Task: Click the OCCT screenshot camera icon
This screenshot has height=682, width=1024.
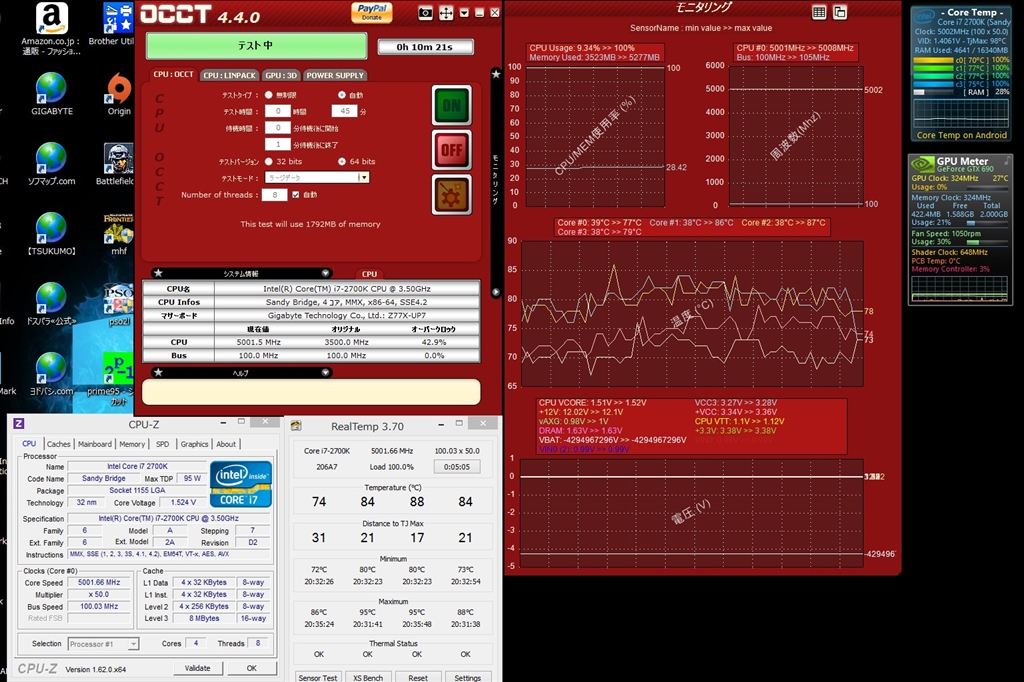Action: pyautogui.click(x=425, y=13)
